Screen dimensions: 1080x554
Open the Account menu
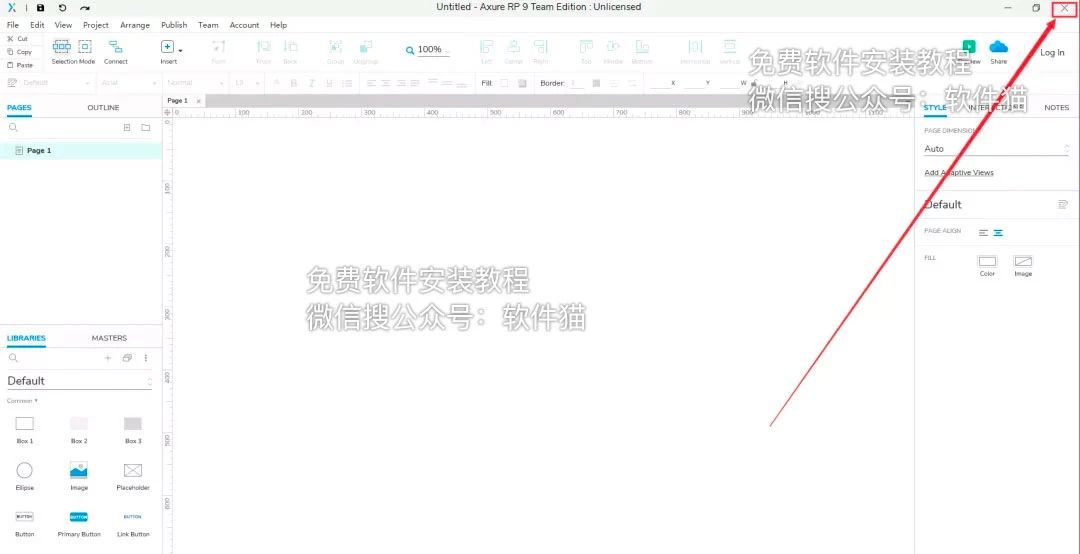point(245,25)
